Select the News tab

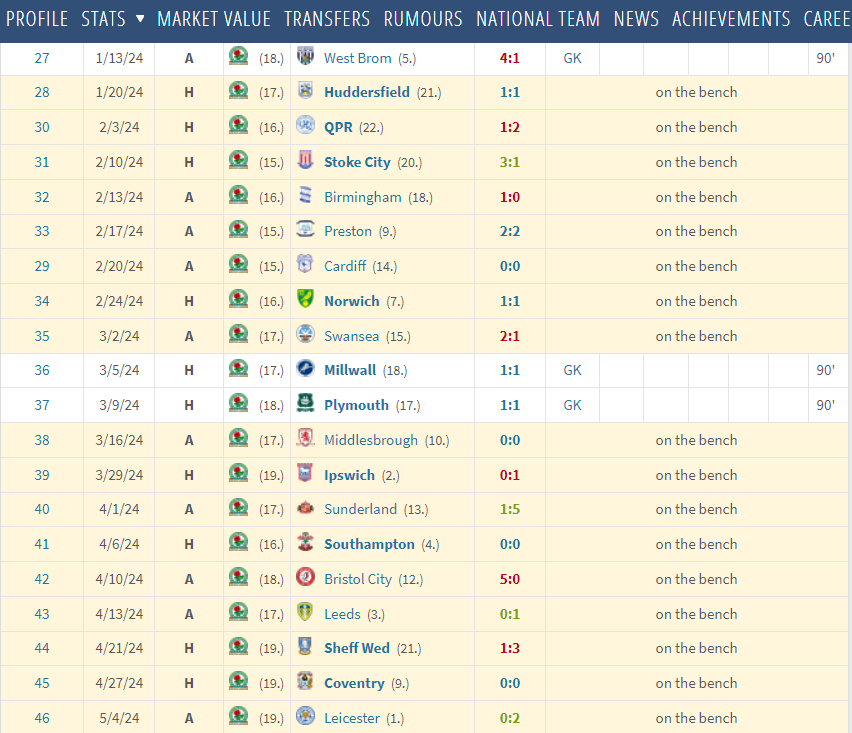point(636,19)
